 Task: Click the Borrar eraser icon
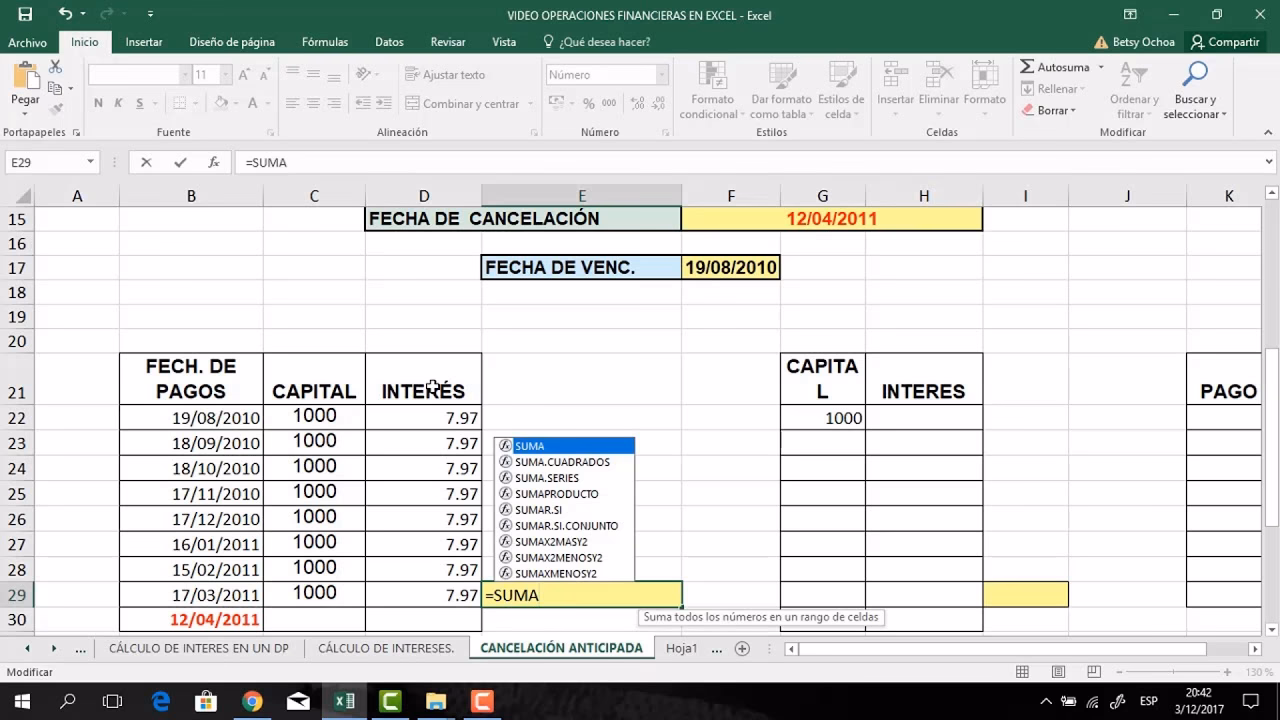(x=1028, y=110)
